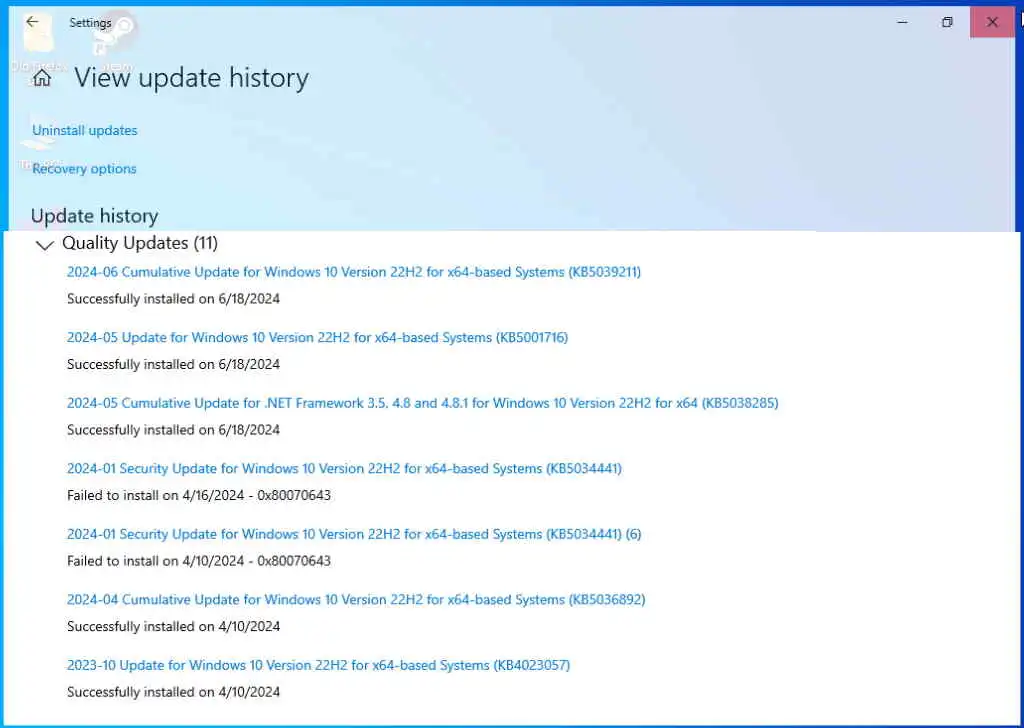Image resolution: width=1024 pixels, height=728 pixels.
Task: Collapse the Quality Updates (11) section
Action: click(x=44, y=245)
